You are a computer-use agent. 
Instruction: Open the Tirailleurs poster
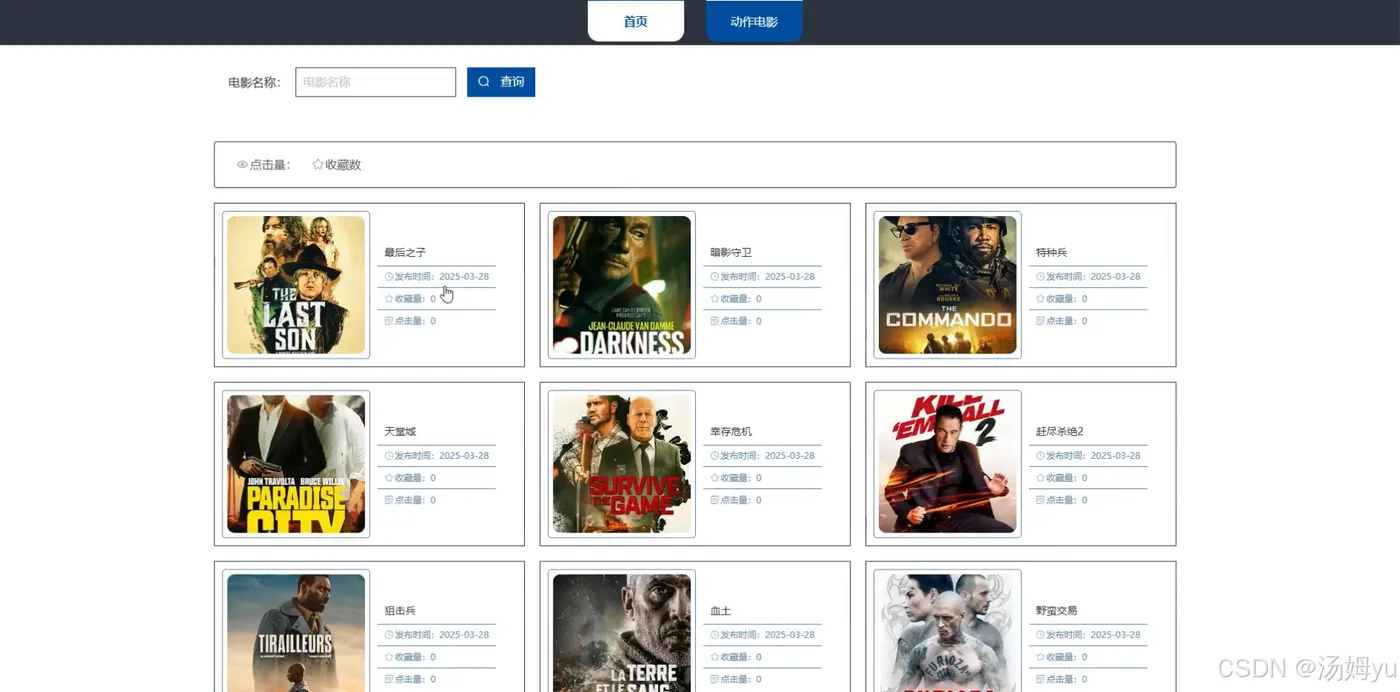[x=296, y=633]
